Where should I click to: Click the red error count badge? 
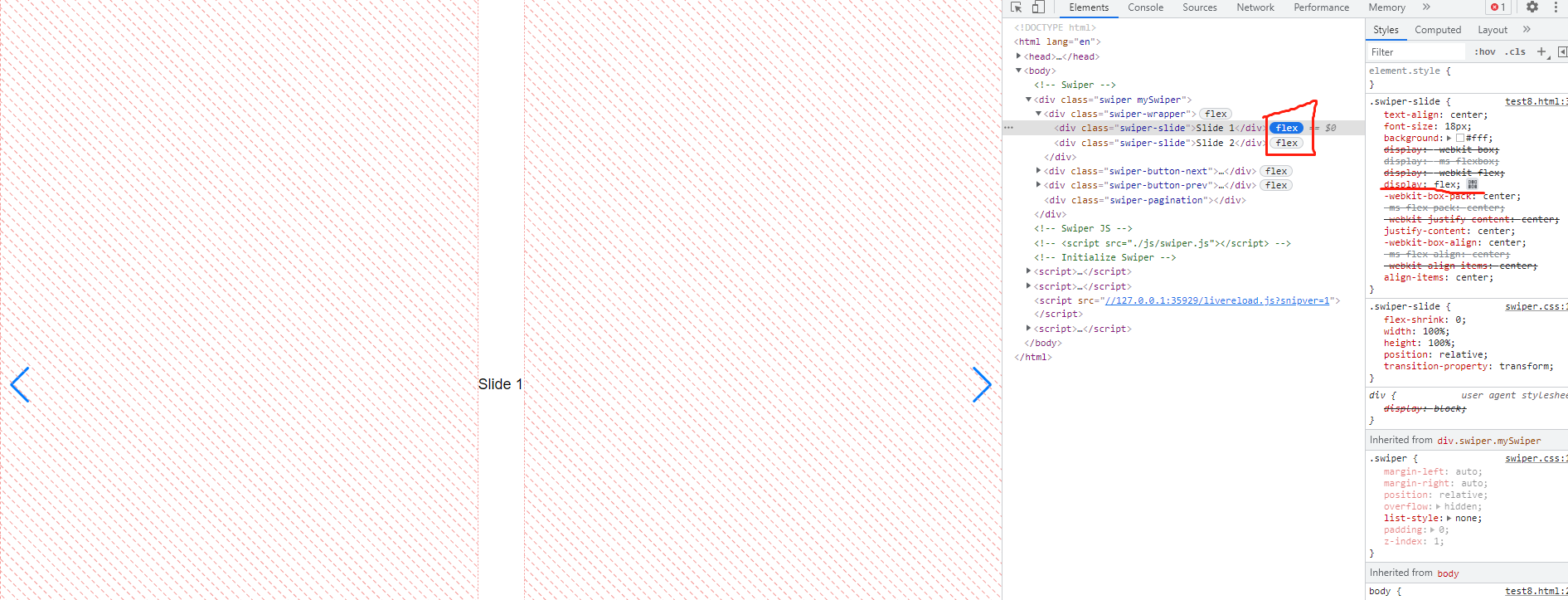(1498, 7)
